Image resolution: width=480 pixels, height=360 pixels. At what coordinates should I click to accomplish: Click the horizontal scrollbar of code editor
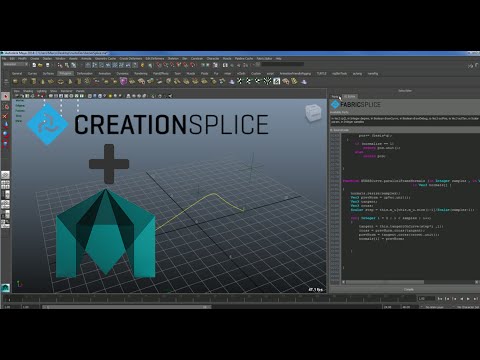pyautogui.click(x=385, y=282)
